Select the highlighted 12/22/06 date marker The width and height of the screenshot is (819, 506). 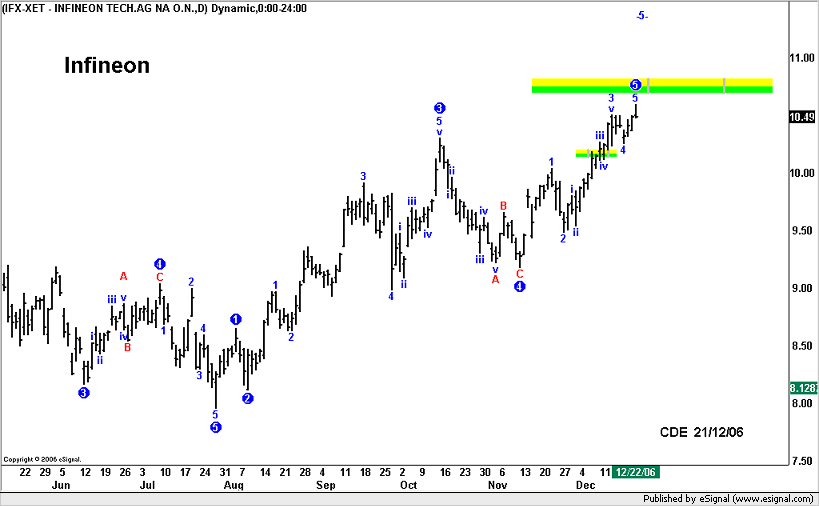click(x=635, y=471)
